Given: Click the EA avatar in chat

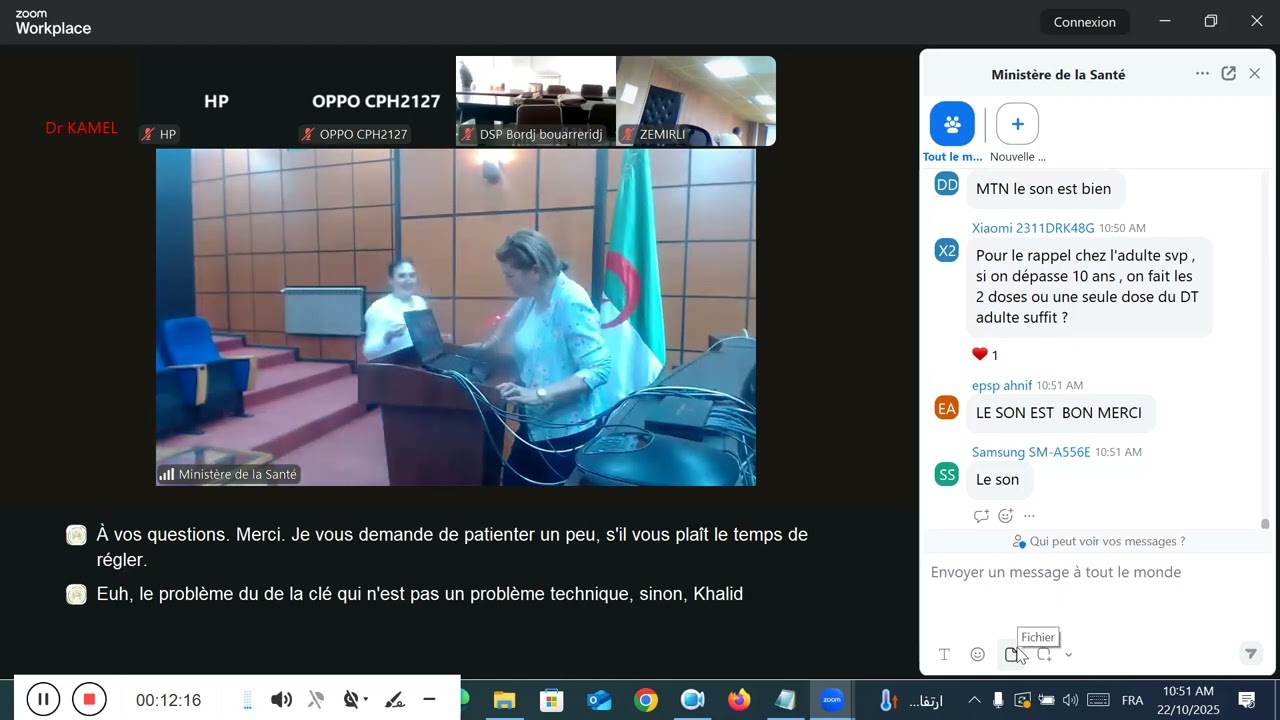Looking at the screenshot, I should [x=947, y=408].
